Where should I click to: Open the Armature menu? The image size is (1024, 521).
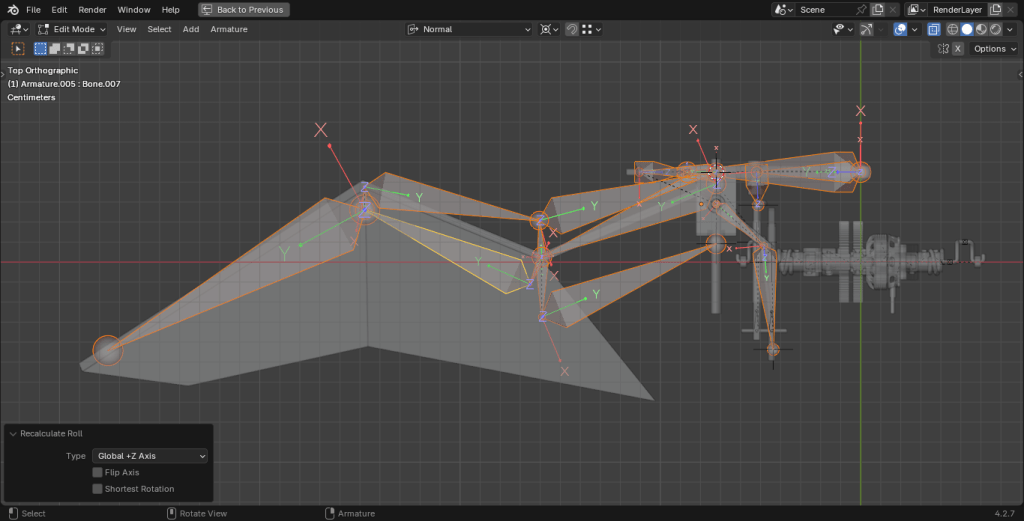pos(228,29)
